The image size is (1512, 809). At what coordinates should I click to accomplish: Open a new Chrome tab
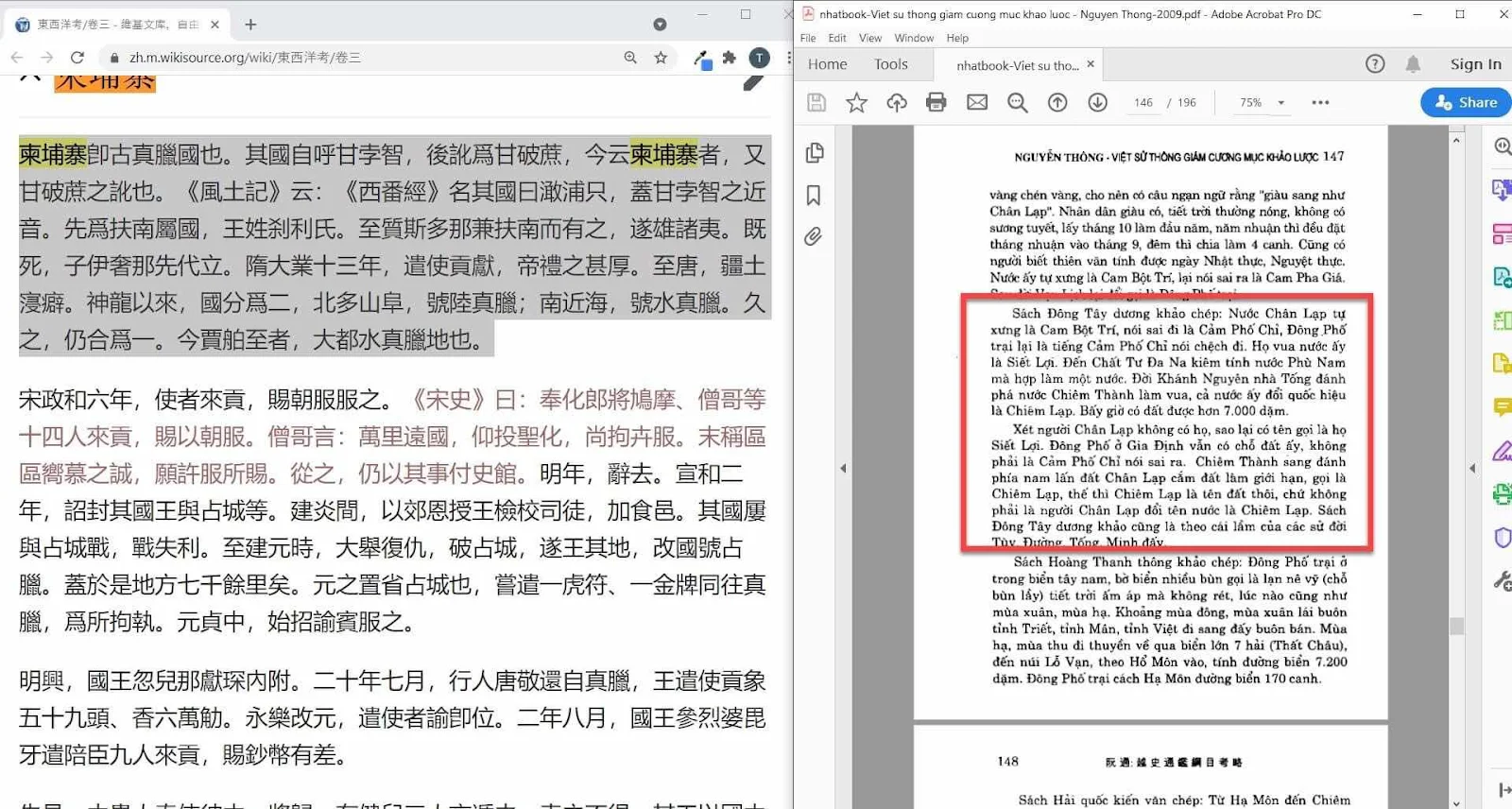250,25
